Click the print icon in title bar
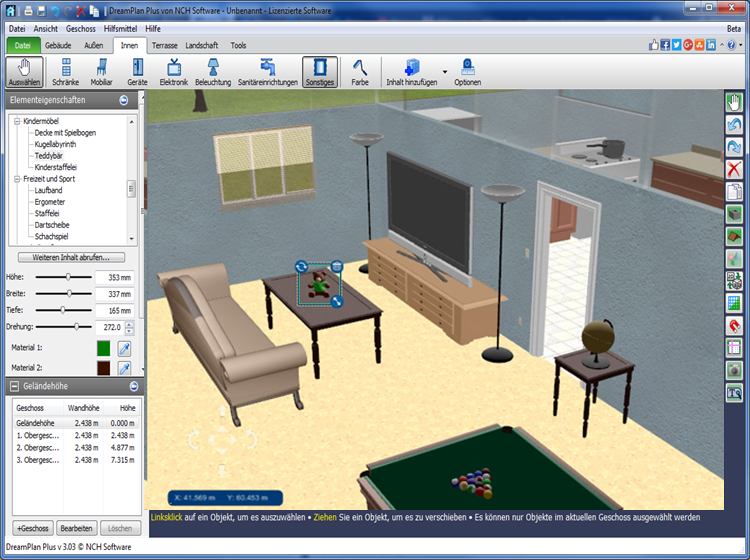Screen dimensions: 750x560 [28, 11]
